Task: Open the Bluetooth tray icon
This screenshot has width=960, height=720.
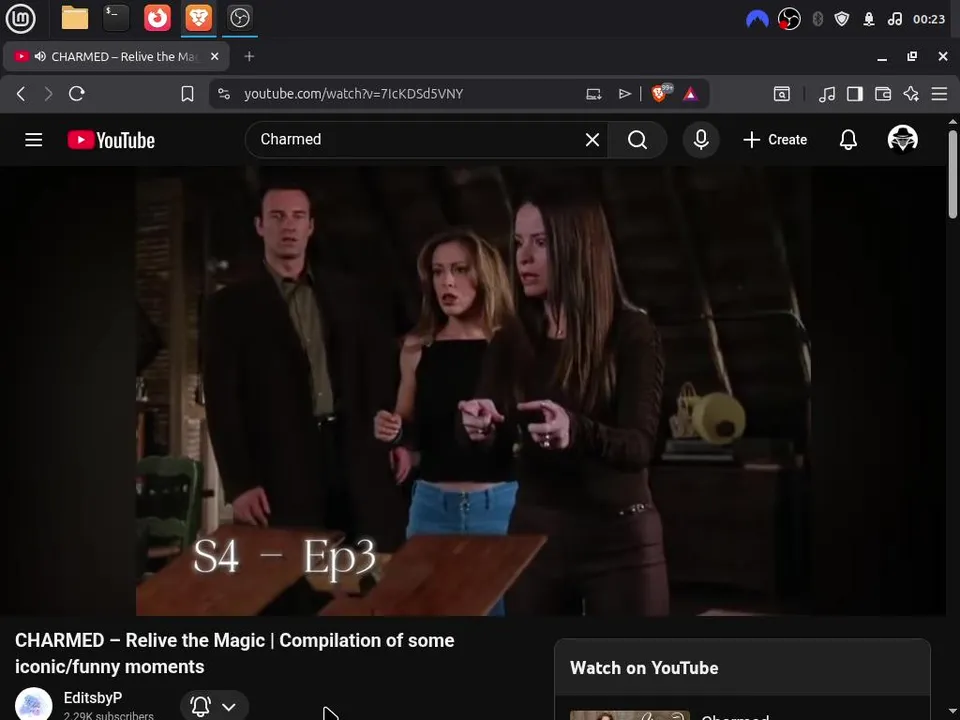Action: coord(817,19)
